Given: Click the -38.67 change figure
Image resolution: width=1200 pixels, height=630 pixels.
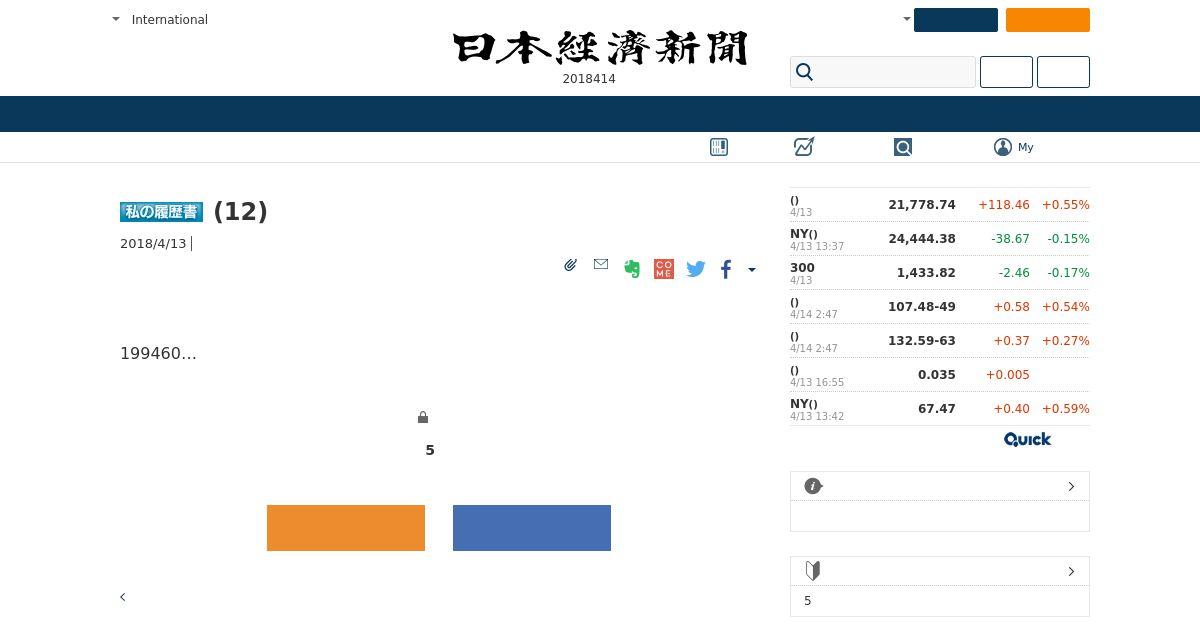Looking at the screenshot, I should tap(1010, 239).
